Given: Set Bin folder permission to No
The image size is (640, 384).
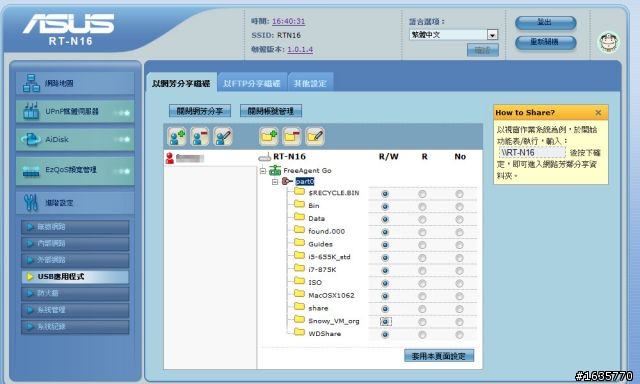Looking at the screenshot, I should click(x=459, y=207).
